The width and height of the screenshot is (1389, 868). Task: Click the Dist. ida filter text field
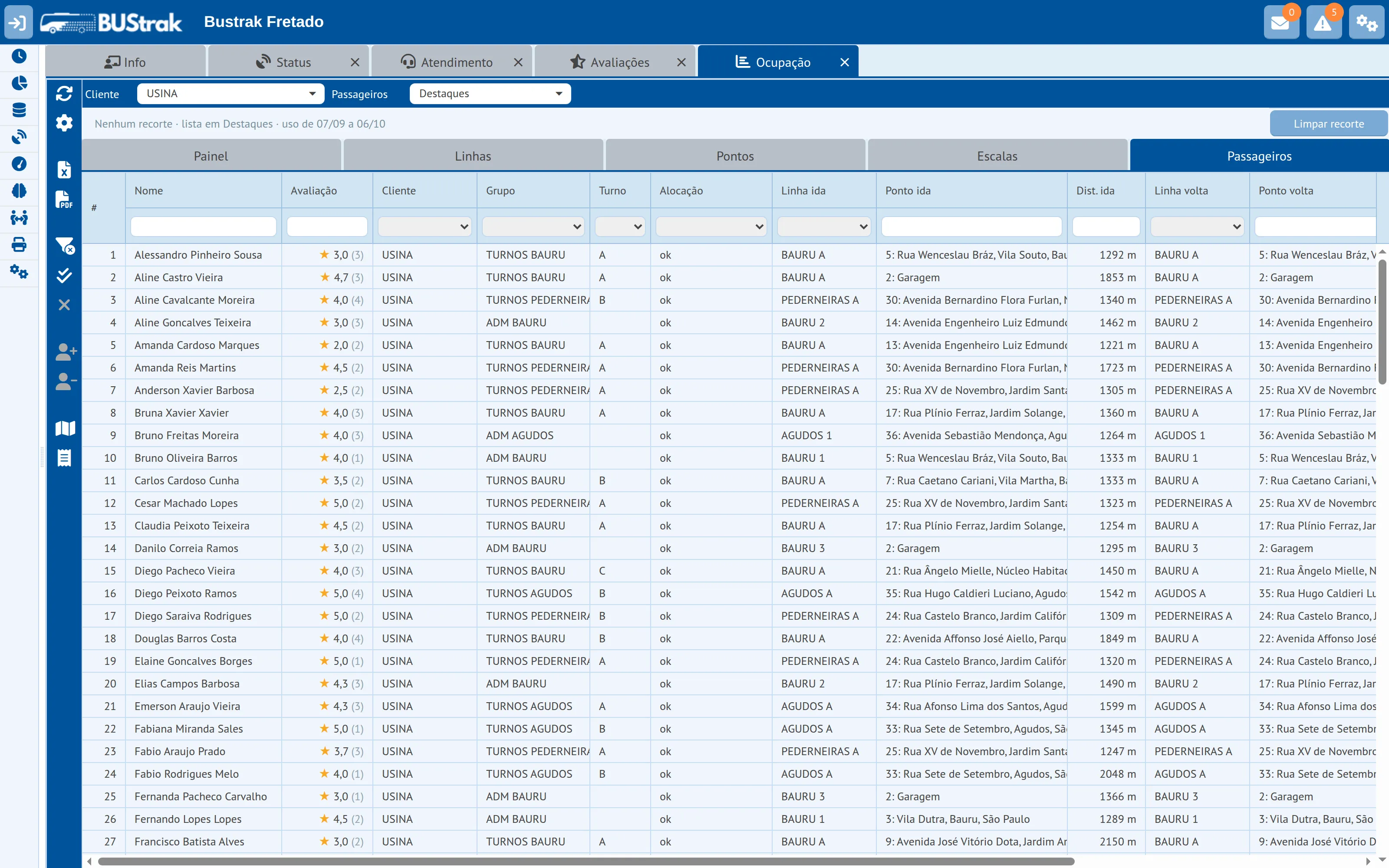point(1106,227)
